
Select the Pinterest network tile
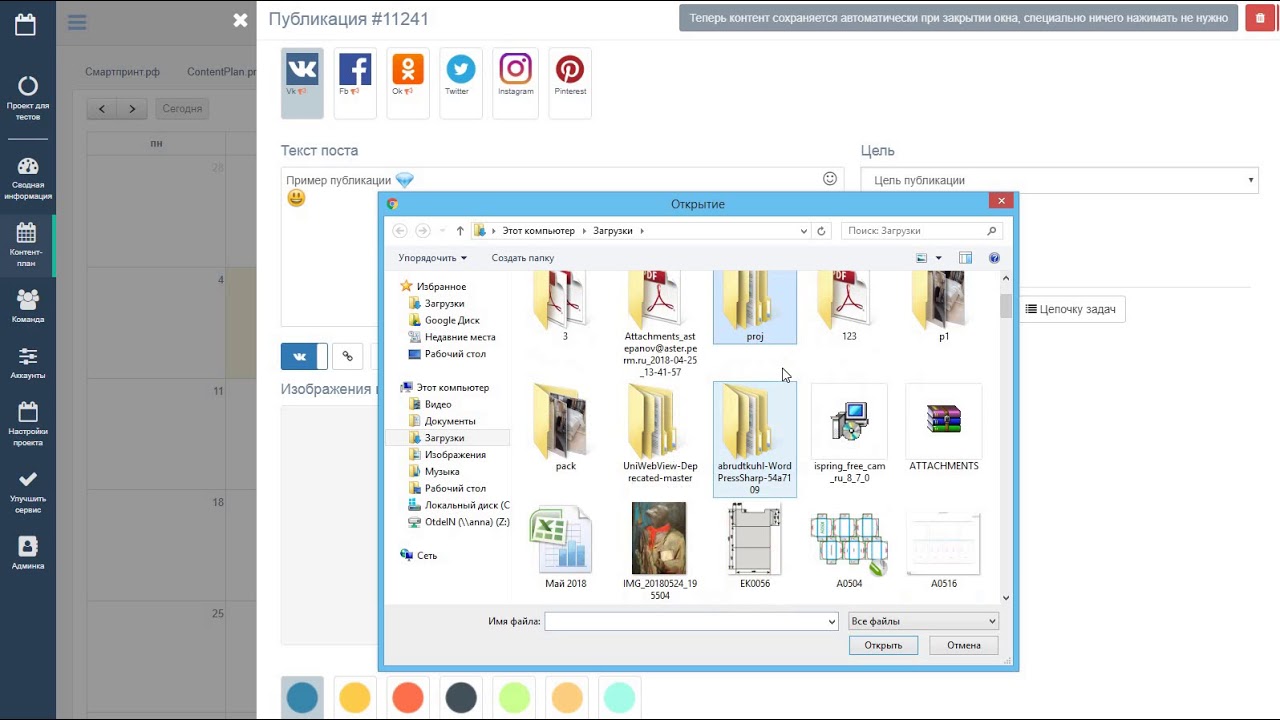coord(570,83)
